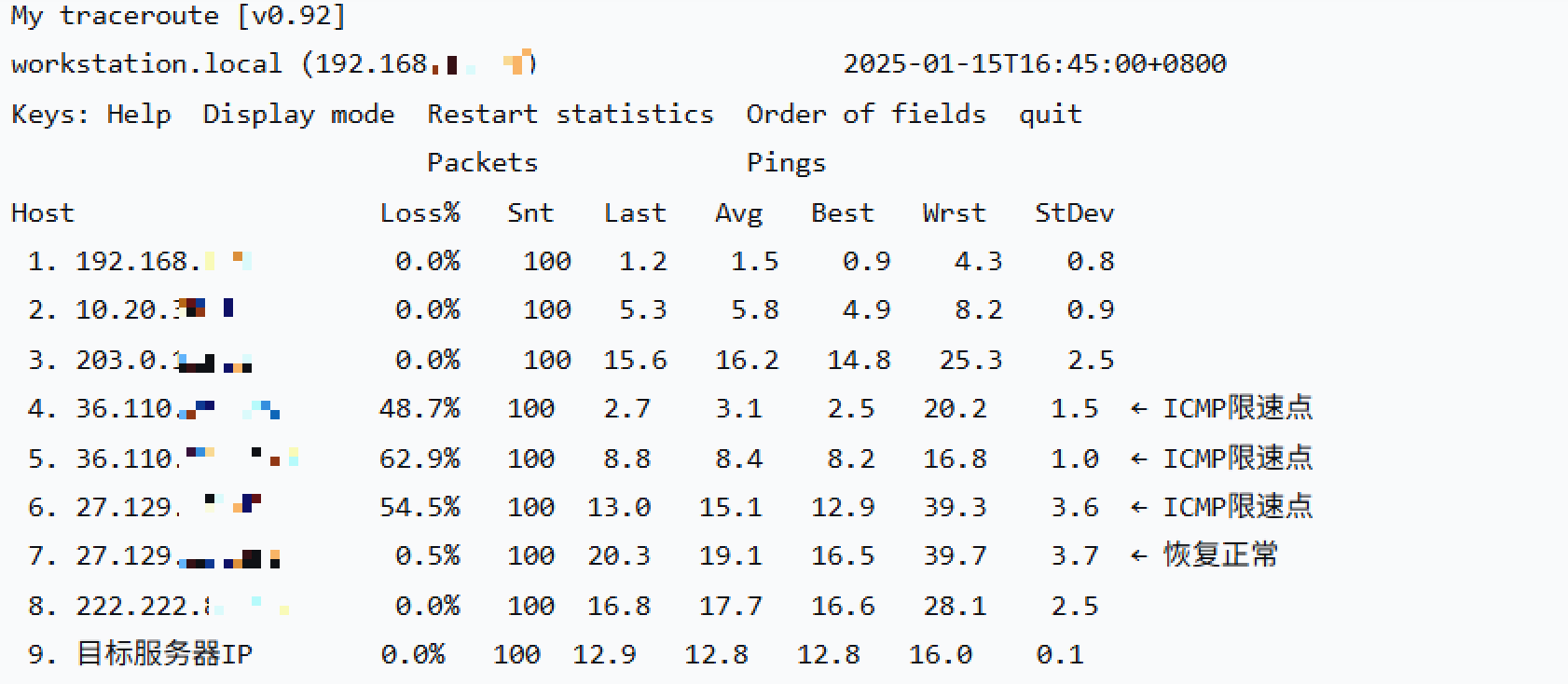Select the 目标服务器IP host entry
1568x684 pixels.
coord(164,654)
